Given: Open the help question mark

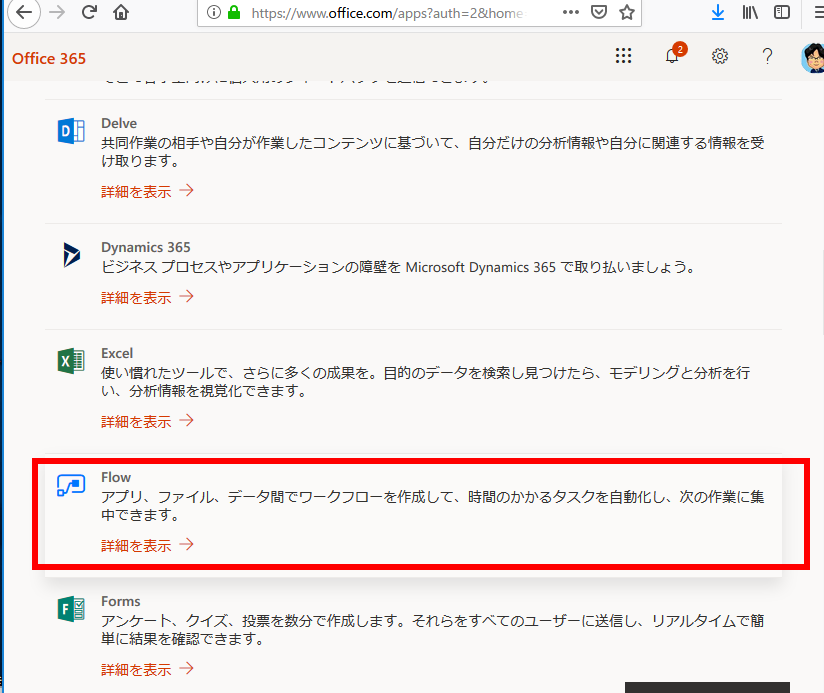Looking at the screenshot, I should [x=767, y=56].
